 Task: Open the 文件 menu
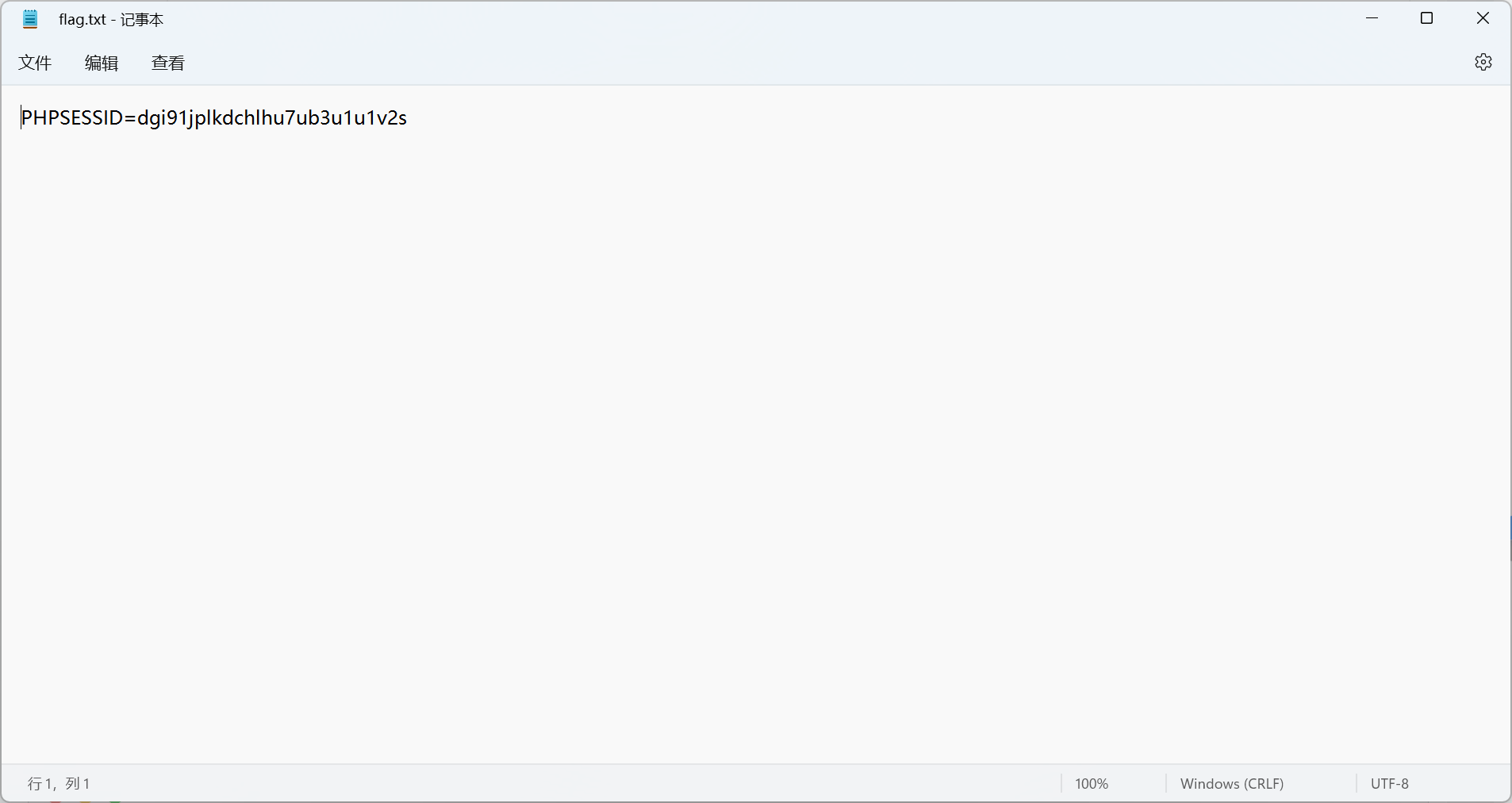[x=35, y=63]
